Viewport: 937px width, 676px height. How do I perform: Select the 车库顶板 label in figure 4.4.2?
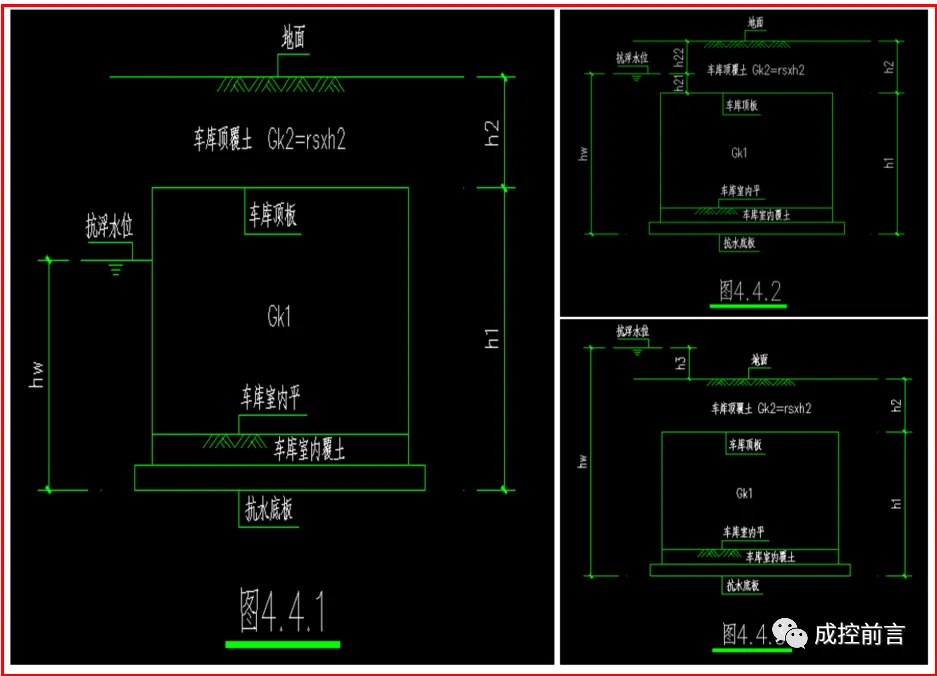pyautogui.click(x=742, y=106)
